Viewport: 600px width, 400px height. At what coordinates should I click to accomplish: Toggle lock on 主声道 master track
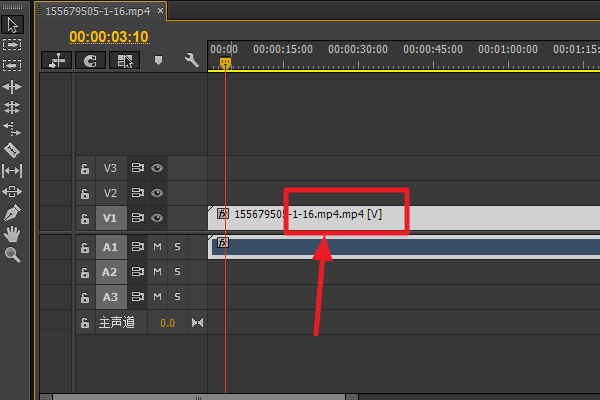pos(85,323)
